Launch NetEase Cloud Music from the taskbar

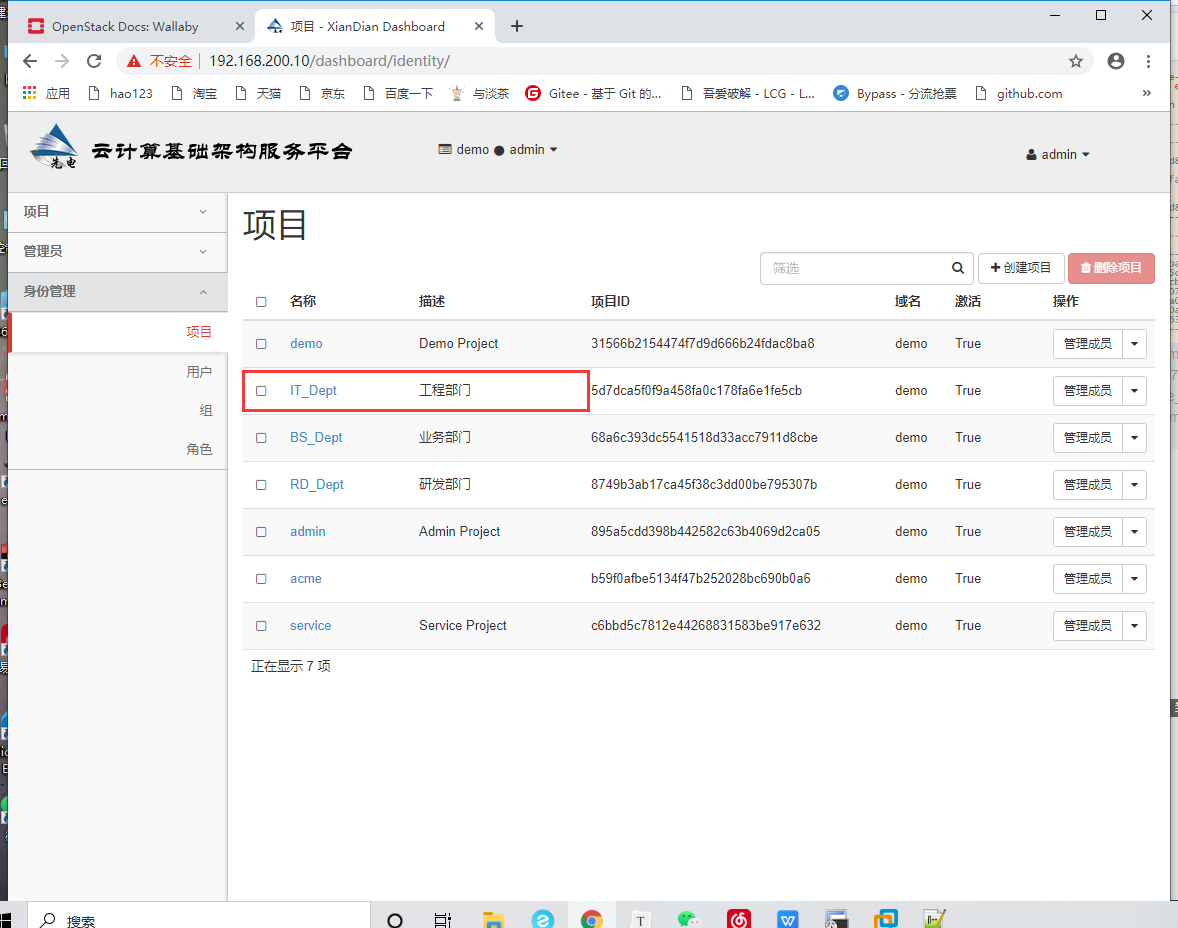(738, 917)
